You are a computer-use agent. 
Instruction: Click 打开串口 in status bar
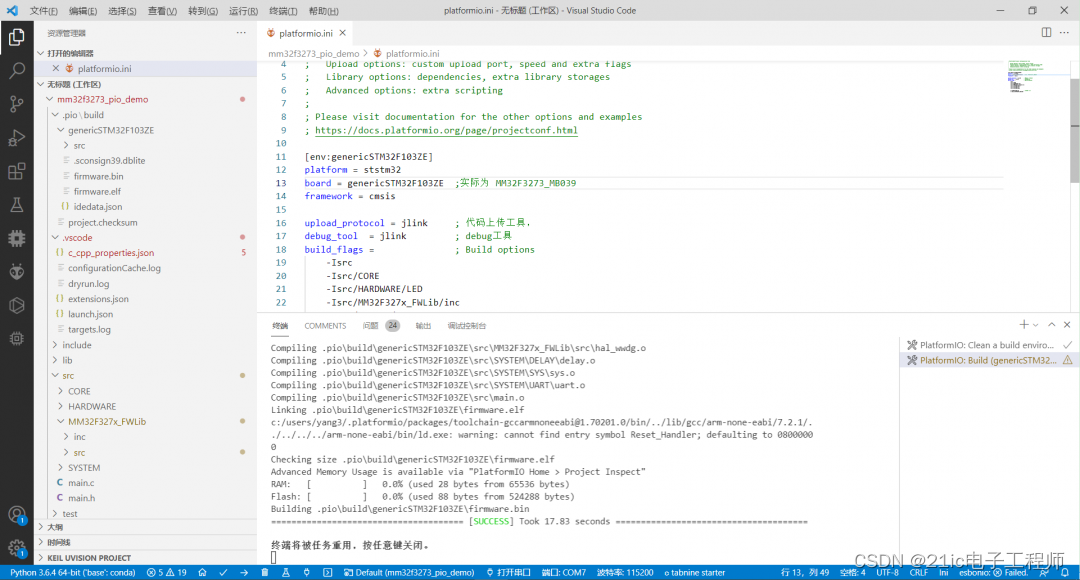click(508, 572)
